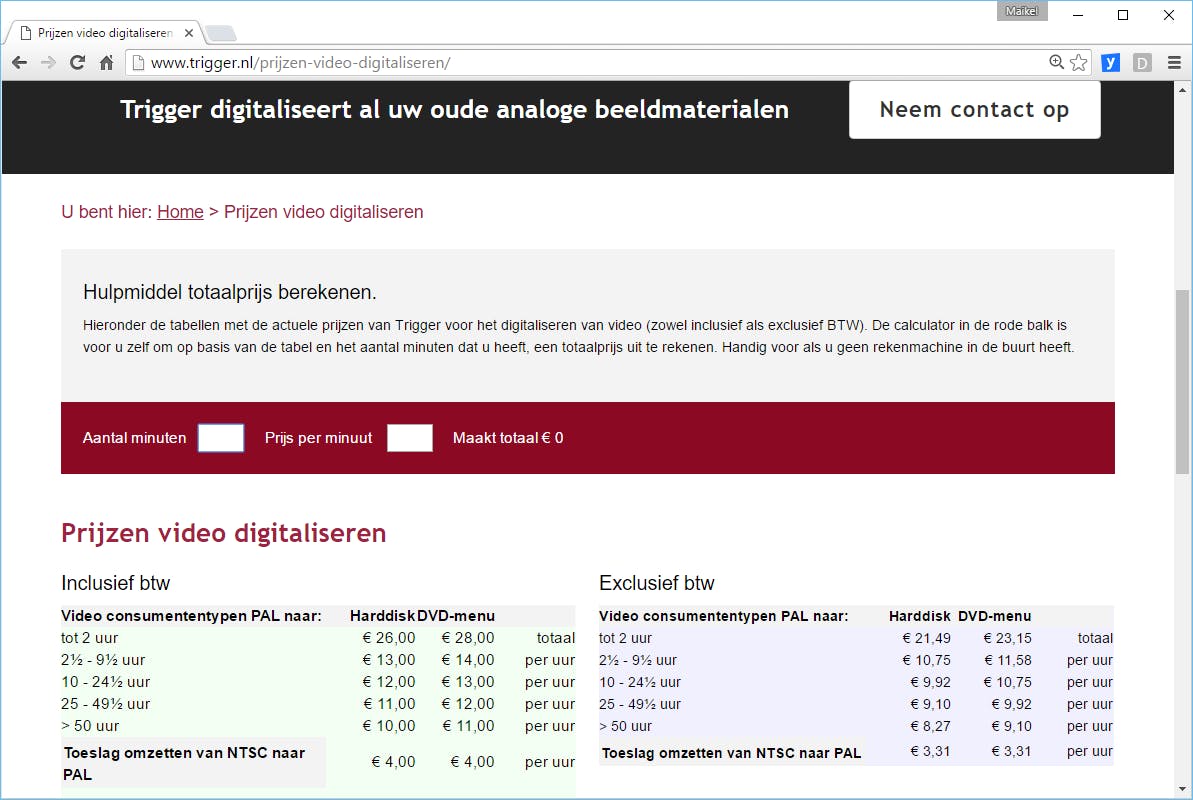The height and width of the screenshot is (800, 1193).
Task: Click the 'Hulpmiddel totaalprijs berekenen.' heading
Action: (230, 292)
